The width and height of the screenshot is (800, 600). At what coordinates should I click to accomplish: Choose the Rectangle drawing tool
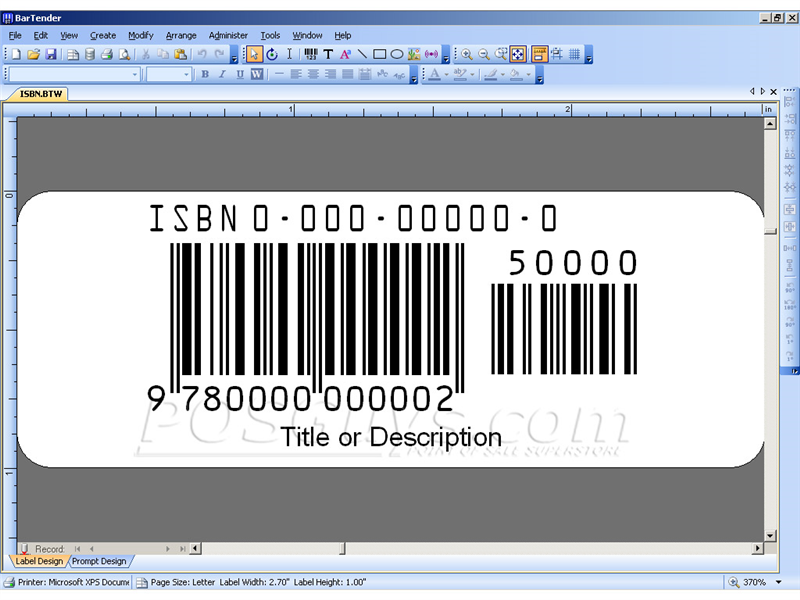click(x=380, y=54)
